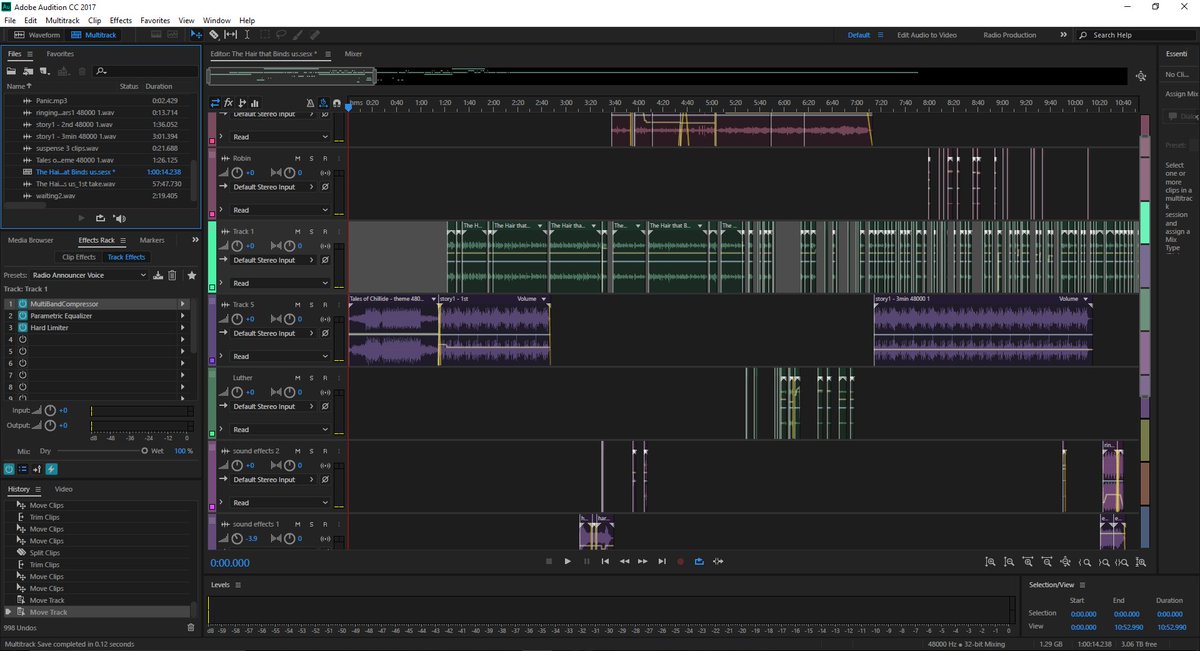The height and width of the screenshot is (651, 1200).
Task: Open Hard Limiter slot arrow menu
Action: point(182,328)
